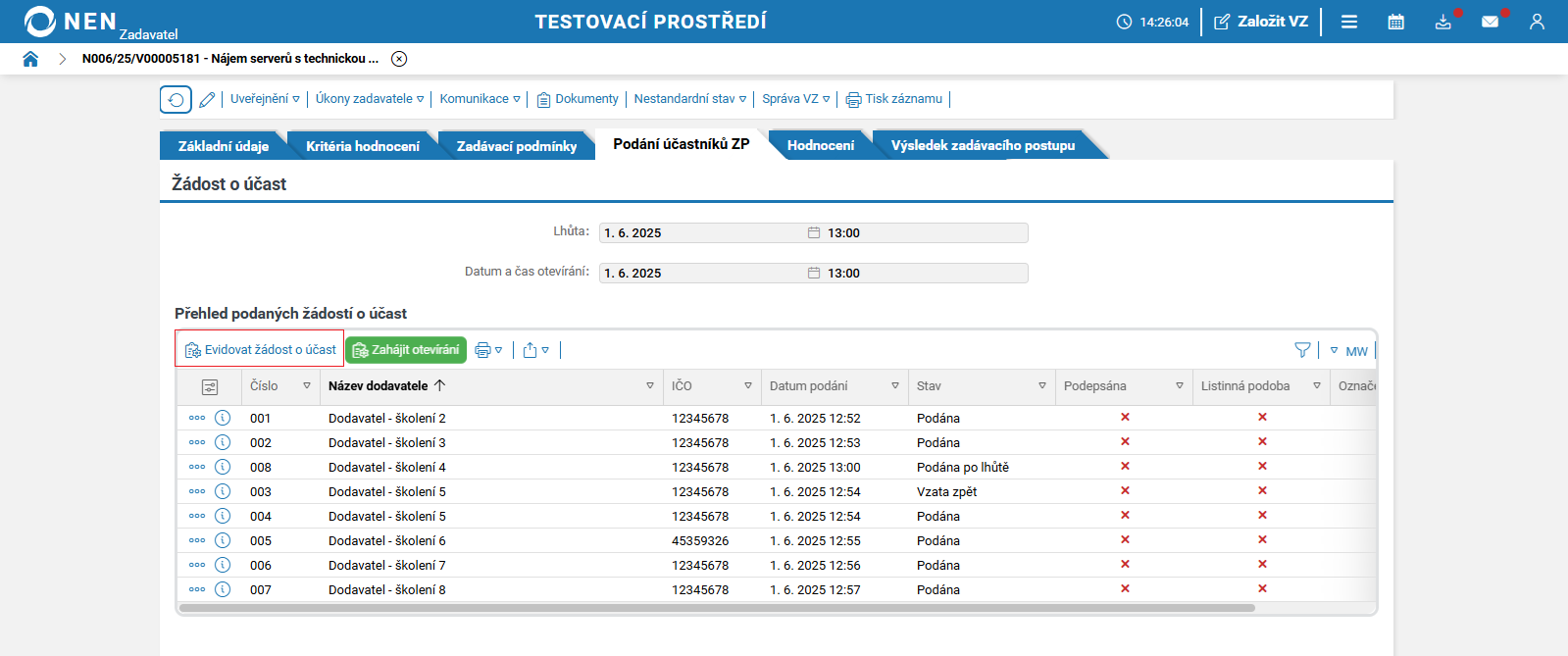The width and height of the screenshot is (1568, 656).
Task: Open the filter funnel icon above table
Action: pos(1302,350)
